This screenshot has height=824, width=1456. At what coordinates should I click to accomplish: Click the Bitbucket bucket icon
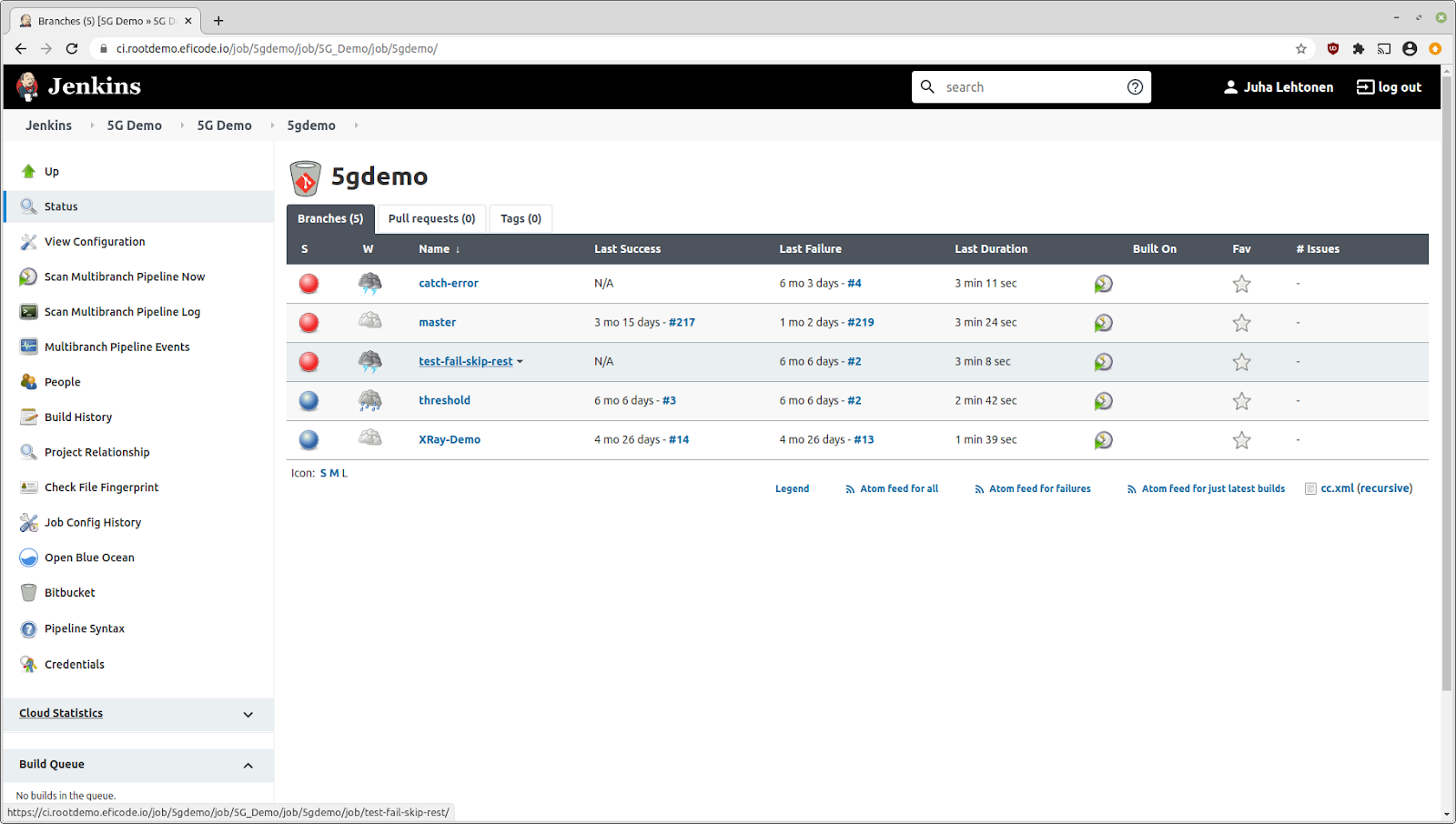click(28, 593)
